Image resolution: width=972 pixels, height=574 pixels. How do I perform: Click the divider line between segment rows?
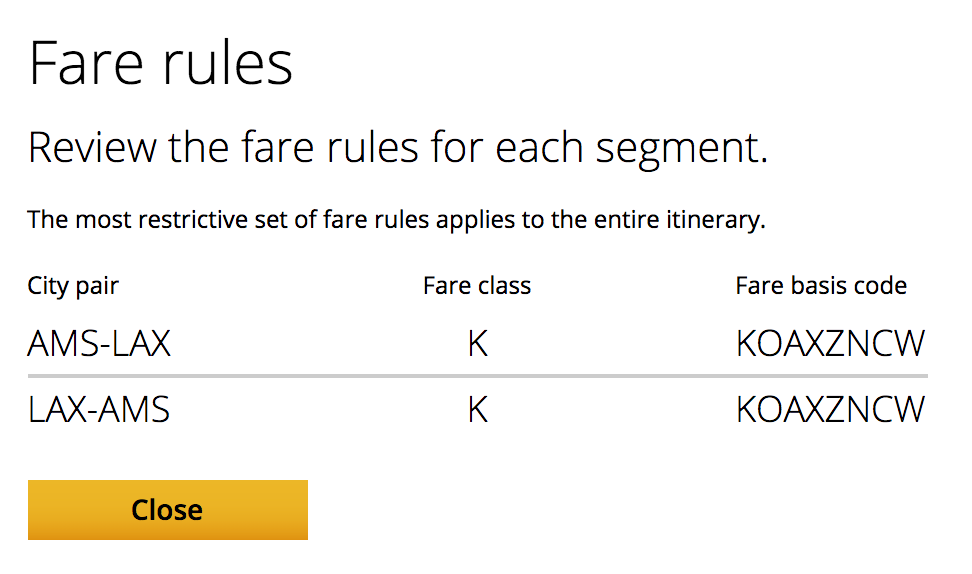pyautogui.click(x=477, y=376)
